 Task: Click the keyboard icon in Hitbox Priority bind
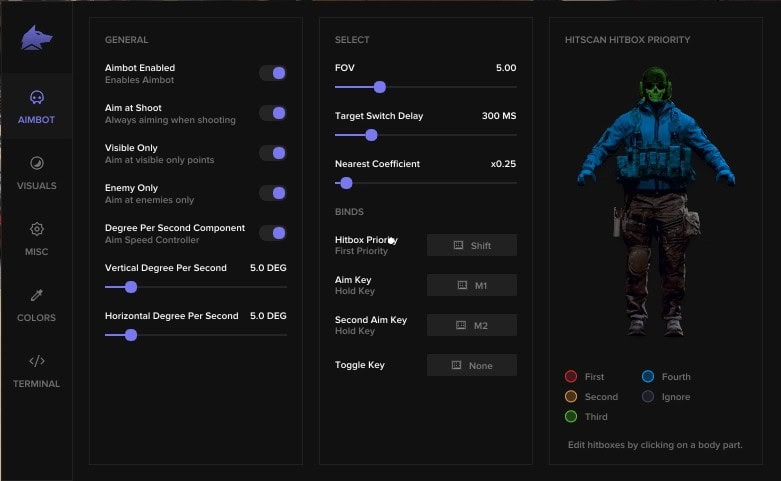(459, 245)
